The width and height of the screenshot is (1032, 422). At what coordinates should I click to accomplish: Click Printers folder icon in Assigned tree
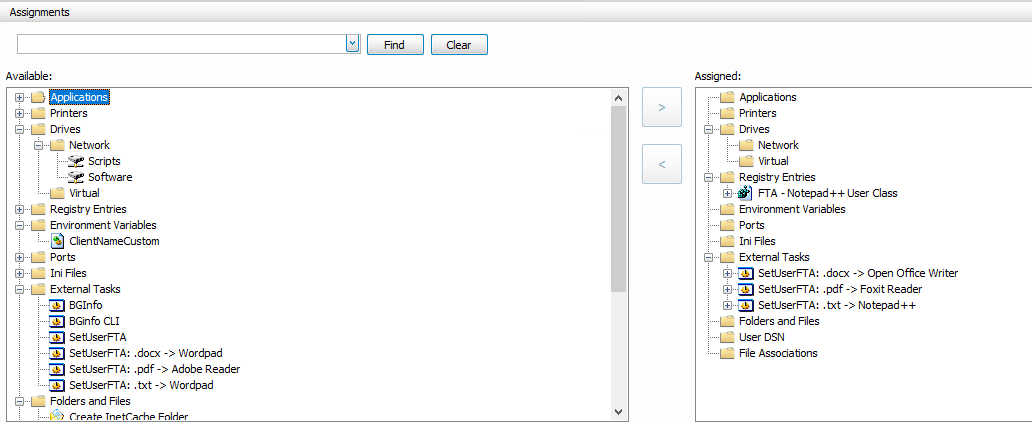click(x=727, y=113)
